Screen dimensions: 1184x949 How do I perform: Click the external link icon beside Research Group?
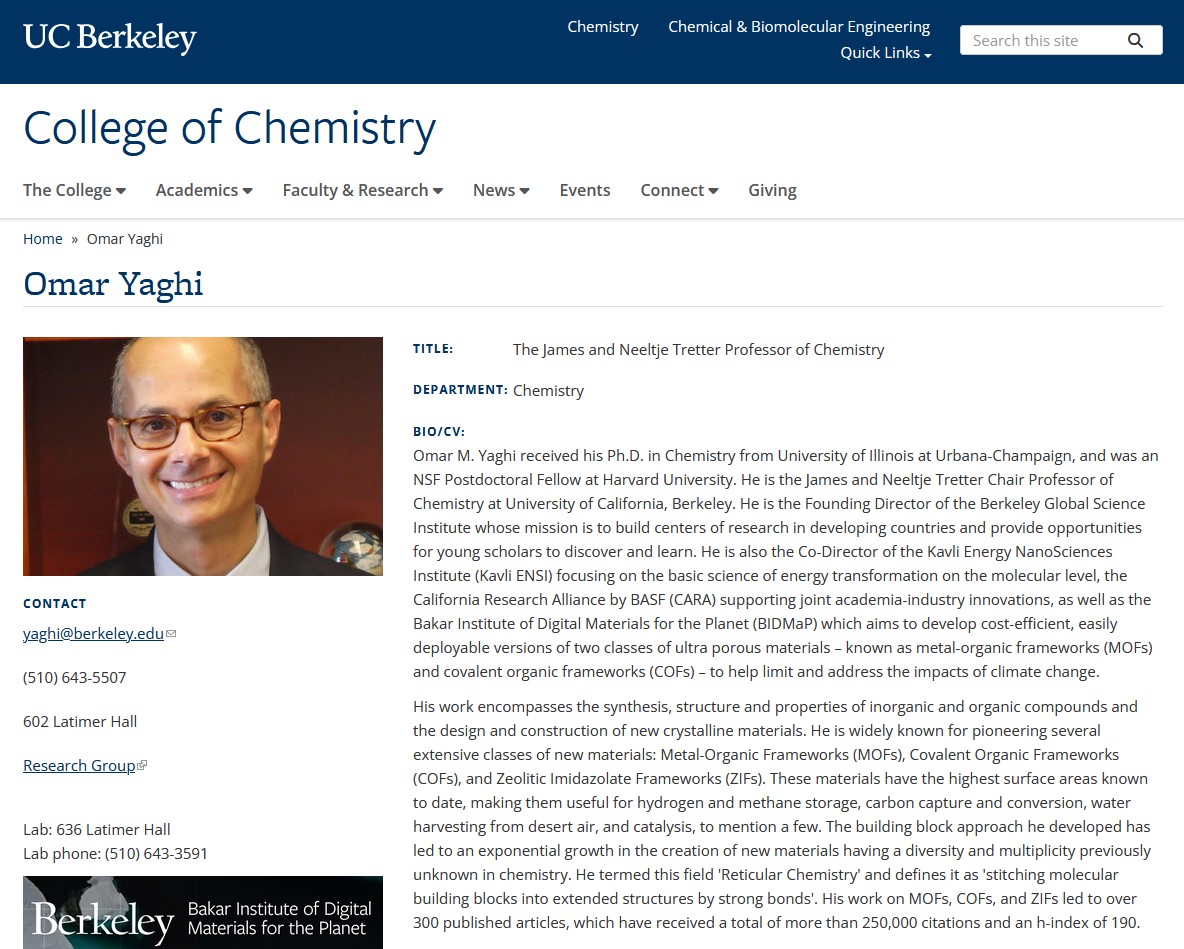click(x=142, y=765)
